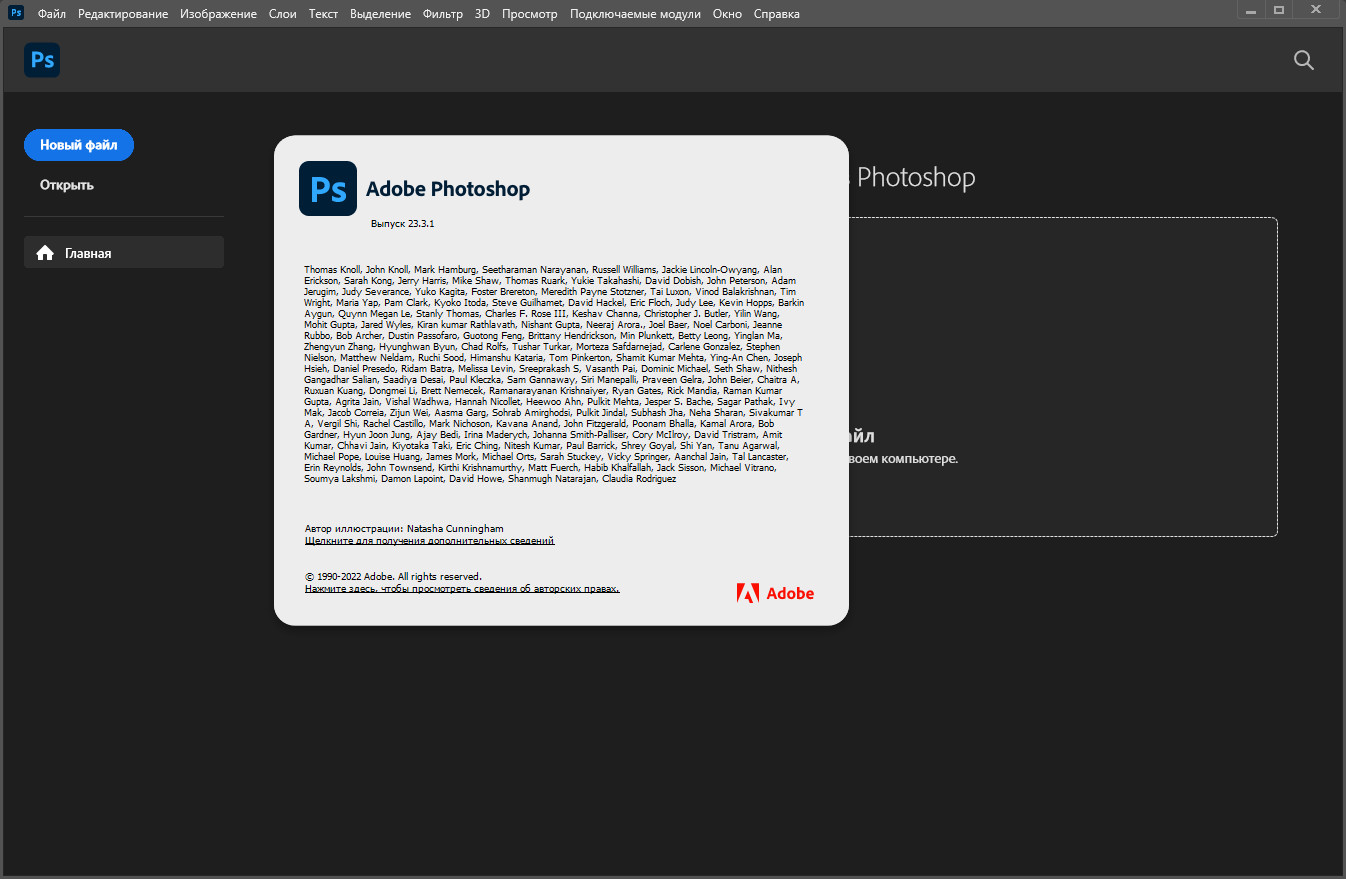1346x879 pixels.
Task: Maximize the Photoshop window
Action: point(1278,9)
